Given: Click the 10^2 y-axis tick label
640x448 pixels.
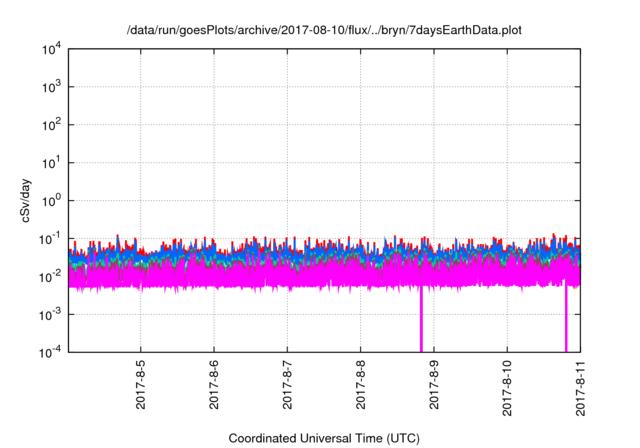Looking at the screenshot, I should pos(52,125).
